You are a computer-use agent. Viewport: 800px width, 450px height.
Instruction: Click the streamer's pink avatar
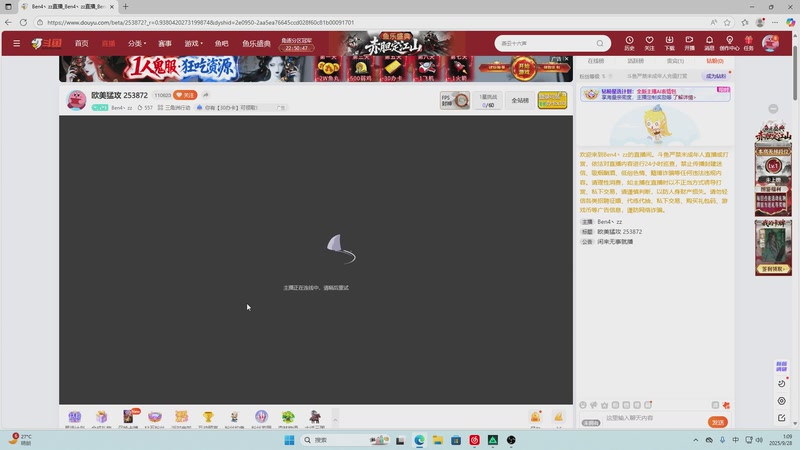tap(77, 100)
